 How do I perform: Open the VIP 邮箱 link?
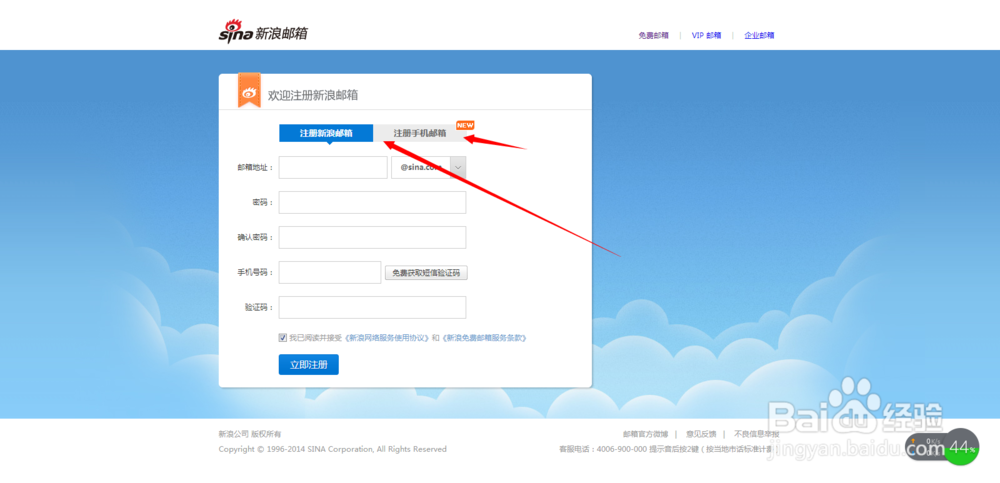click(x=707, y=36)
